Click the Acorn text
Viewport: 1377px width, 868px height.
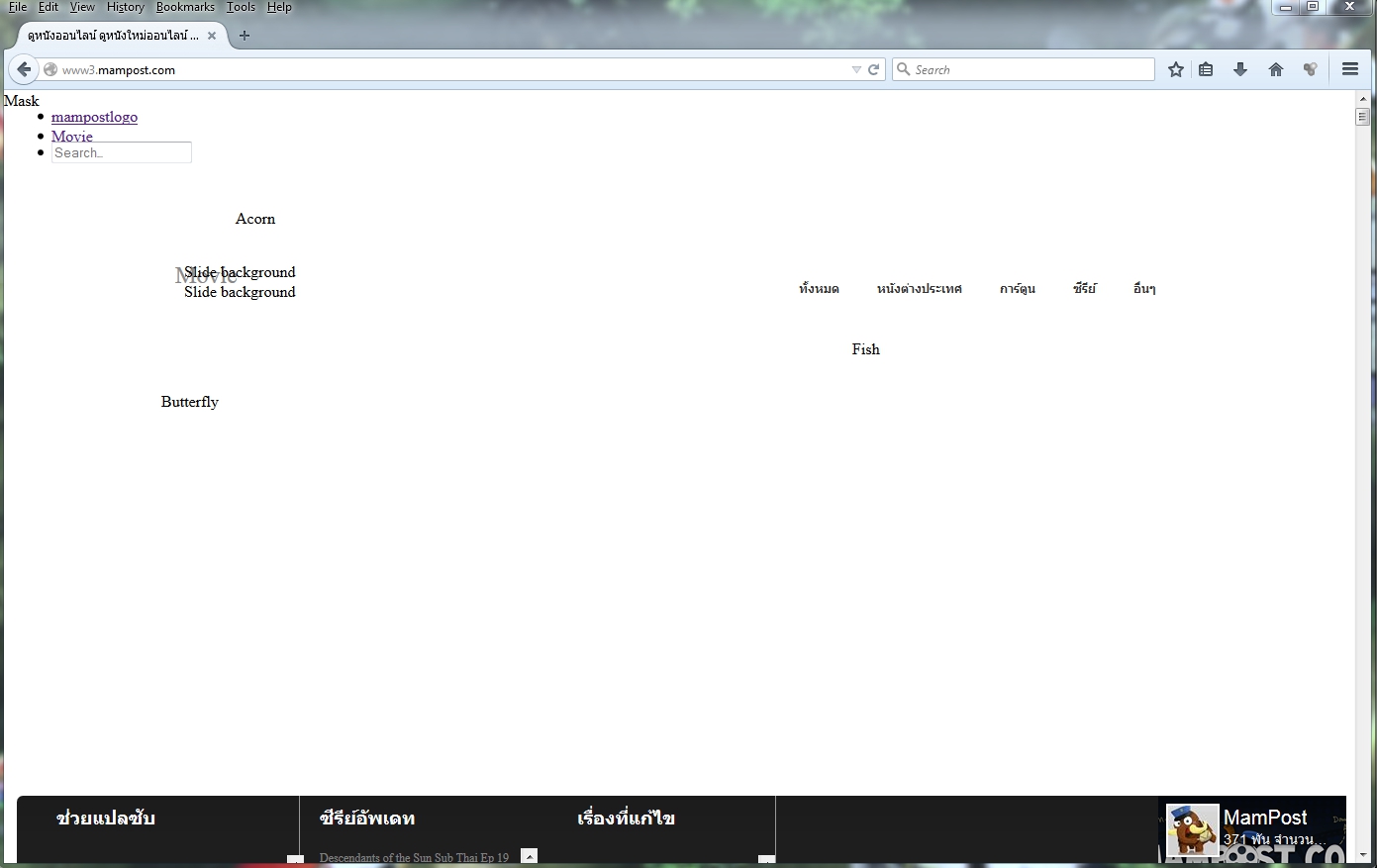click(255, 219)
